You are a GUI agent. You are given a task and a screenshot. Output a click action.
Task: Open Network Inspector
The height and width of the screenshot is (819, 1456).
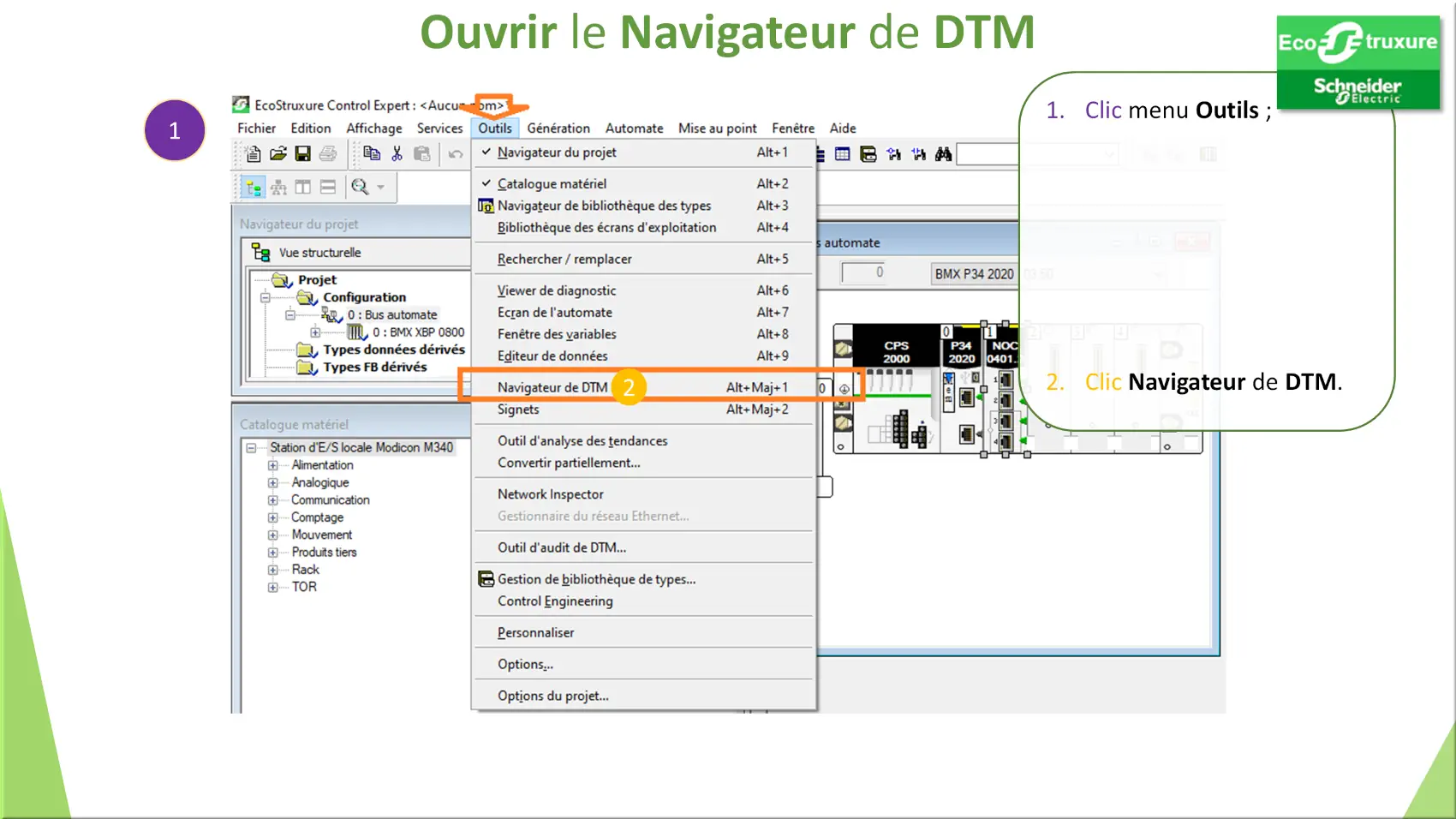(642, 494)
